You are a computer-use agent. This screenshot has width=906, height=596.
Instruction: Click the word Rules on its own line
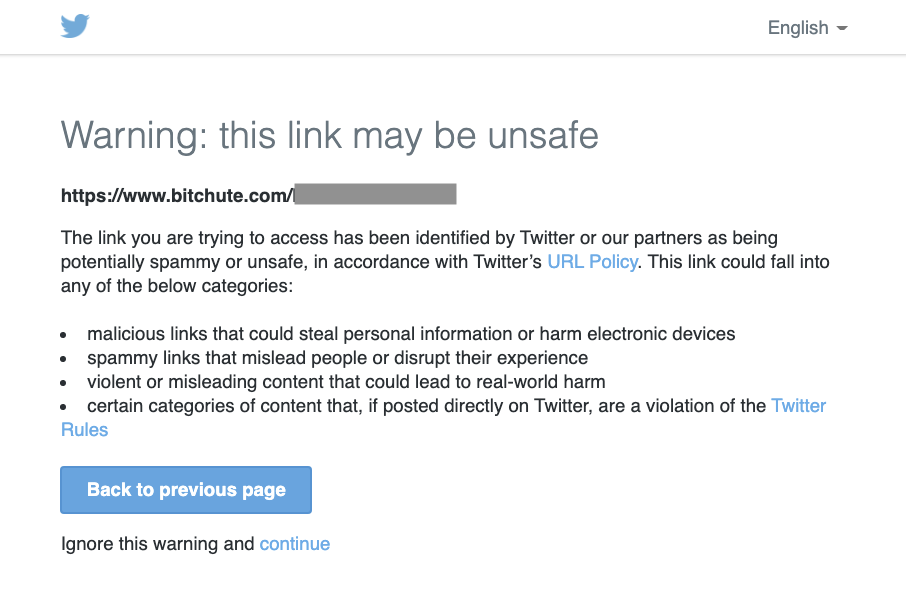(84, 430)
